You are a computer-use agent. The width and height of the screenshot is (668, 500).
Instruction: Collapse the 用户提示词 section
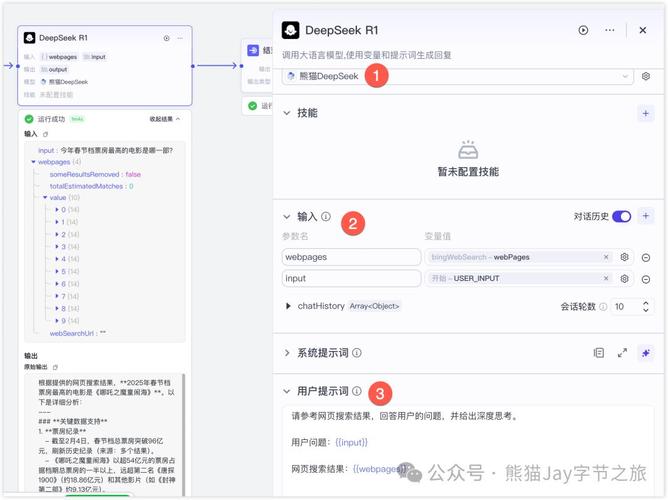coord(287,391)
